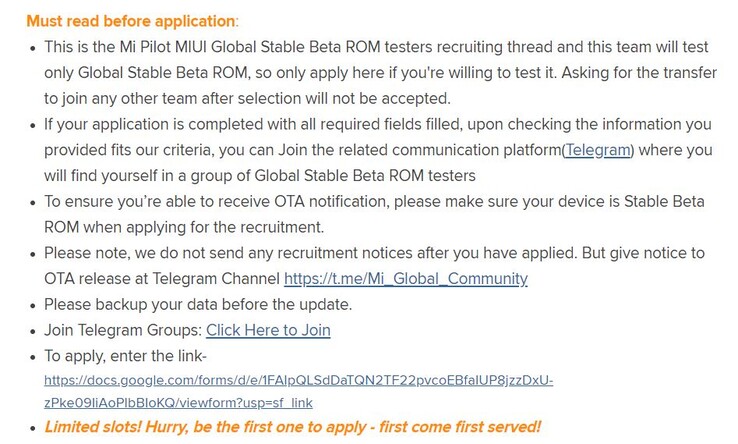Open the docs.google.com forms application link
The height and width of the screenshot is (444, 738).
pyautogui.click(x=298, y=380)
